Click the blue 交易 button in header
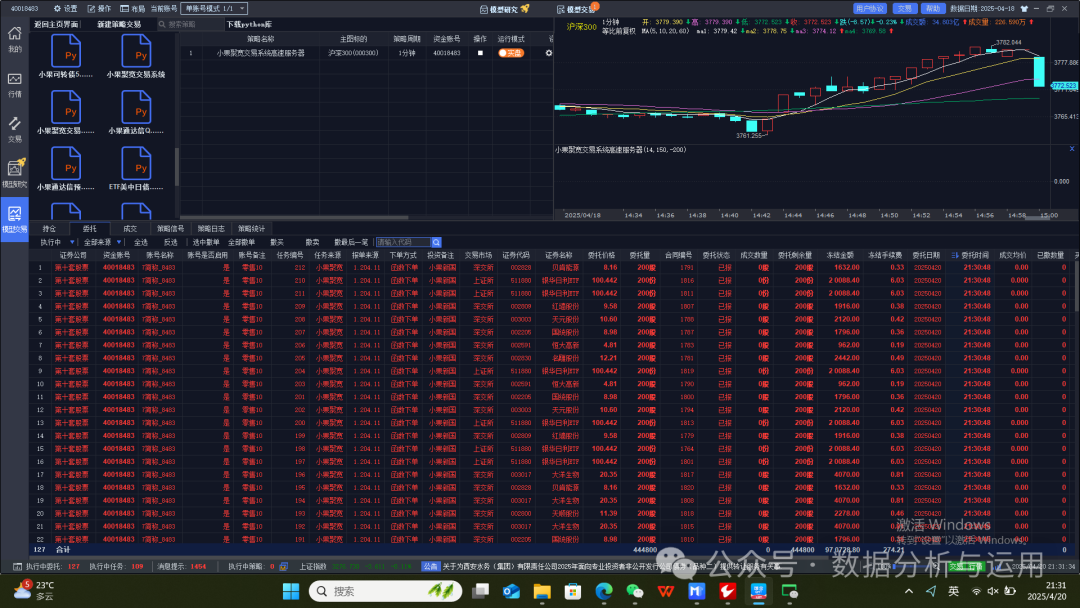 (904, 9)
